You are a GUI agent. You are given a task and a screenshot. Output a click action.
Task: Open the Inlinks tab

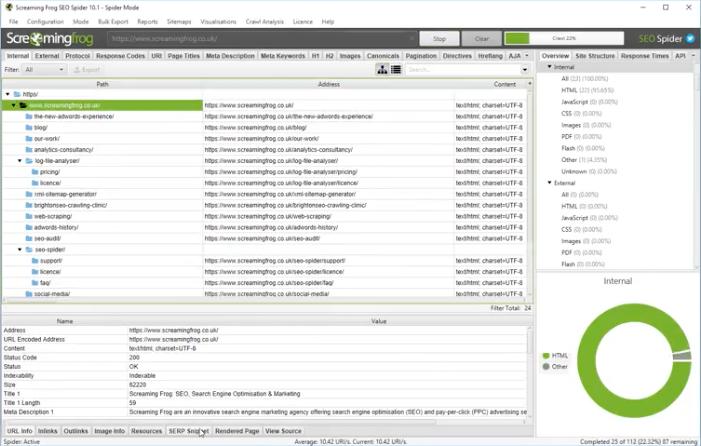(x=47, y=431)
